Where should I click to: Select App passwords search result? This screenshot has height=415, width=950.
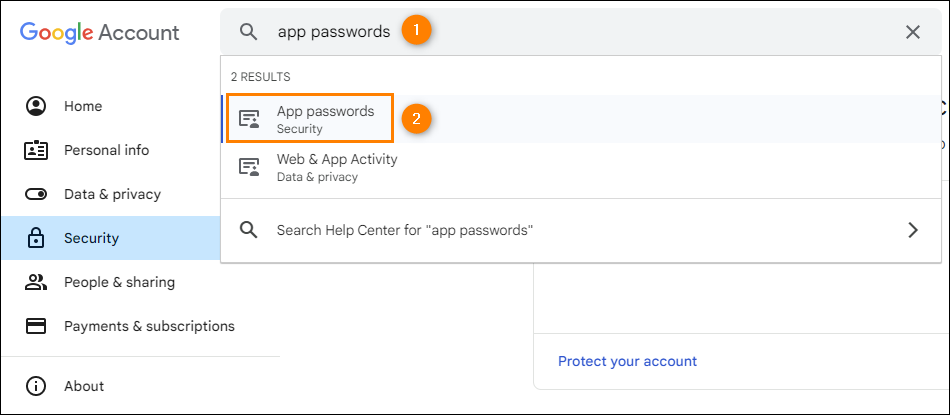pos(581,119)
